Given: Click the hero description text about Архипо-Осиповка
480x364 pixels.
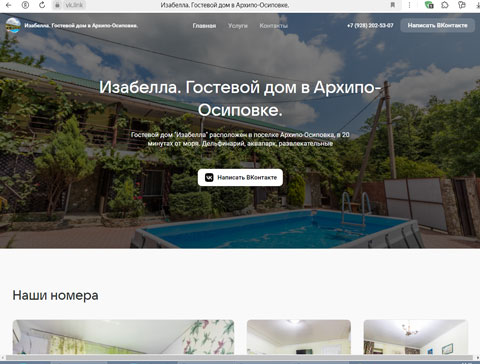Looking at the screenshot, I should [x=240, y=139].
